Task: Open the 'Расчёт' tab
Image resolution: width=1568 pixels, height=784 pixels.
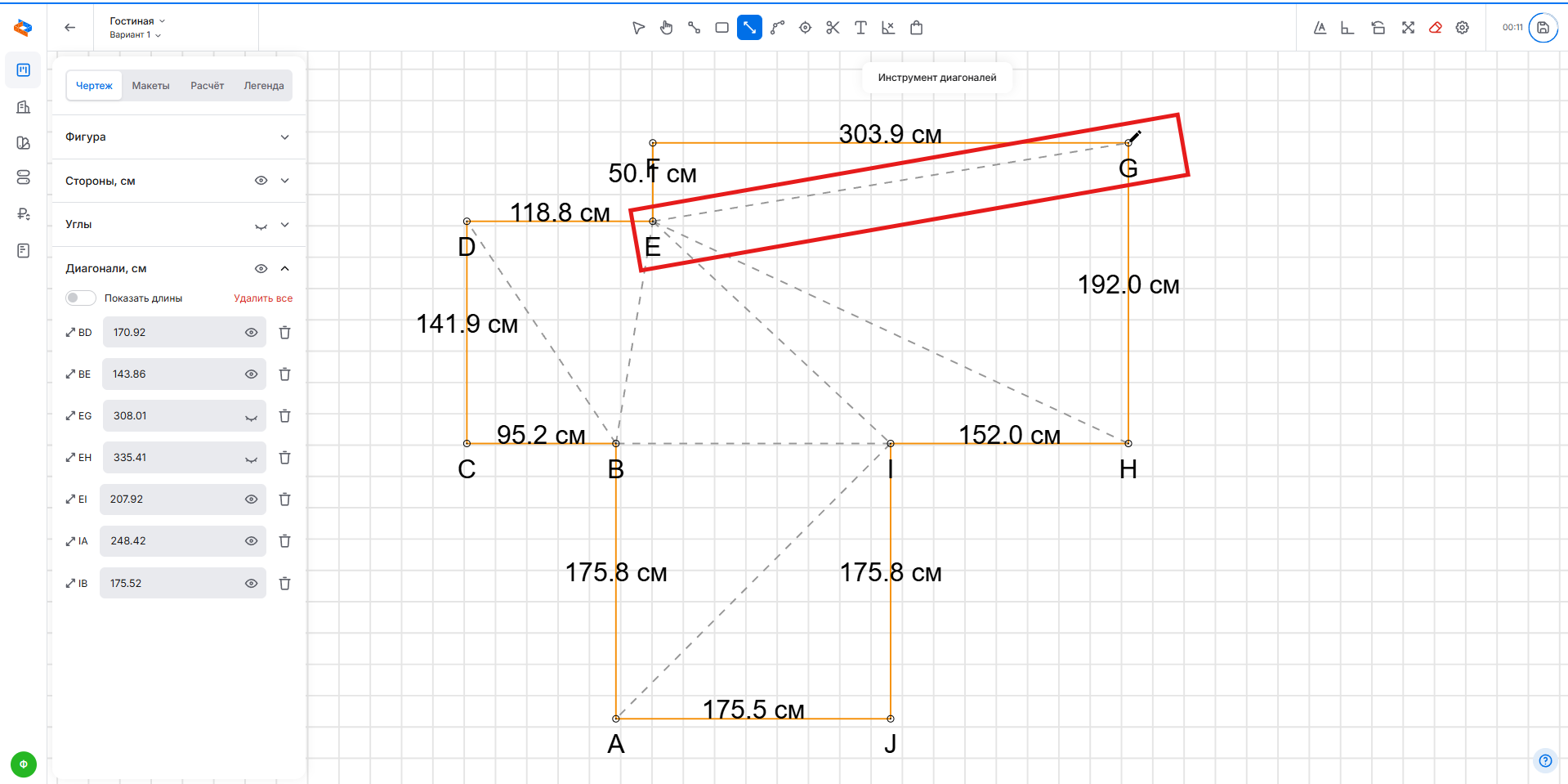Action: click(207, 86)
